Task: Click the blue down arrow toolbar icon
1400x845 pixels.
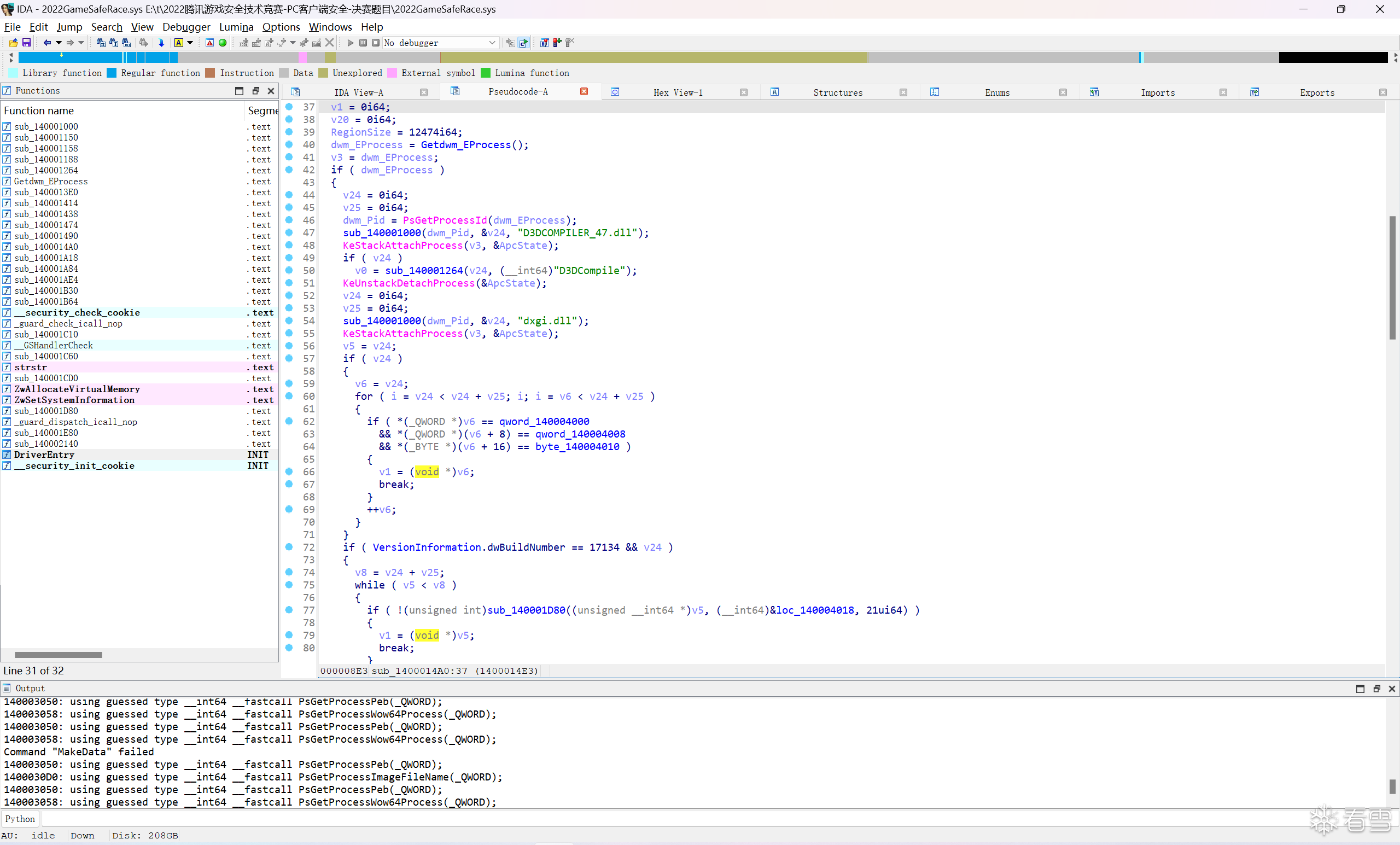Action: 161,43
